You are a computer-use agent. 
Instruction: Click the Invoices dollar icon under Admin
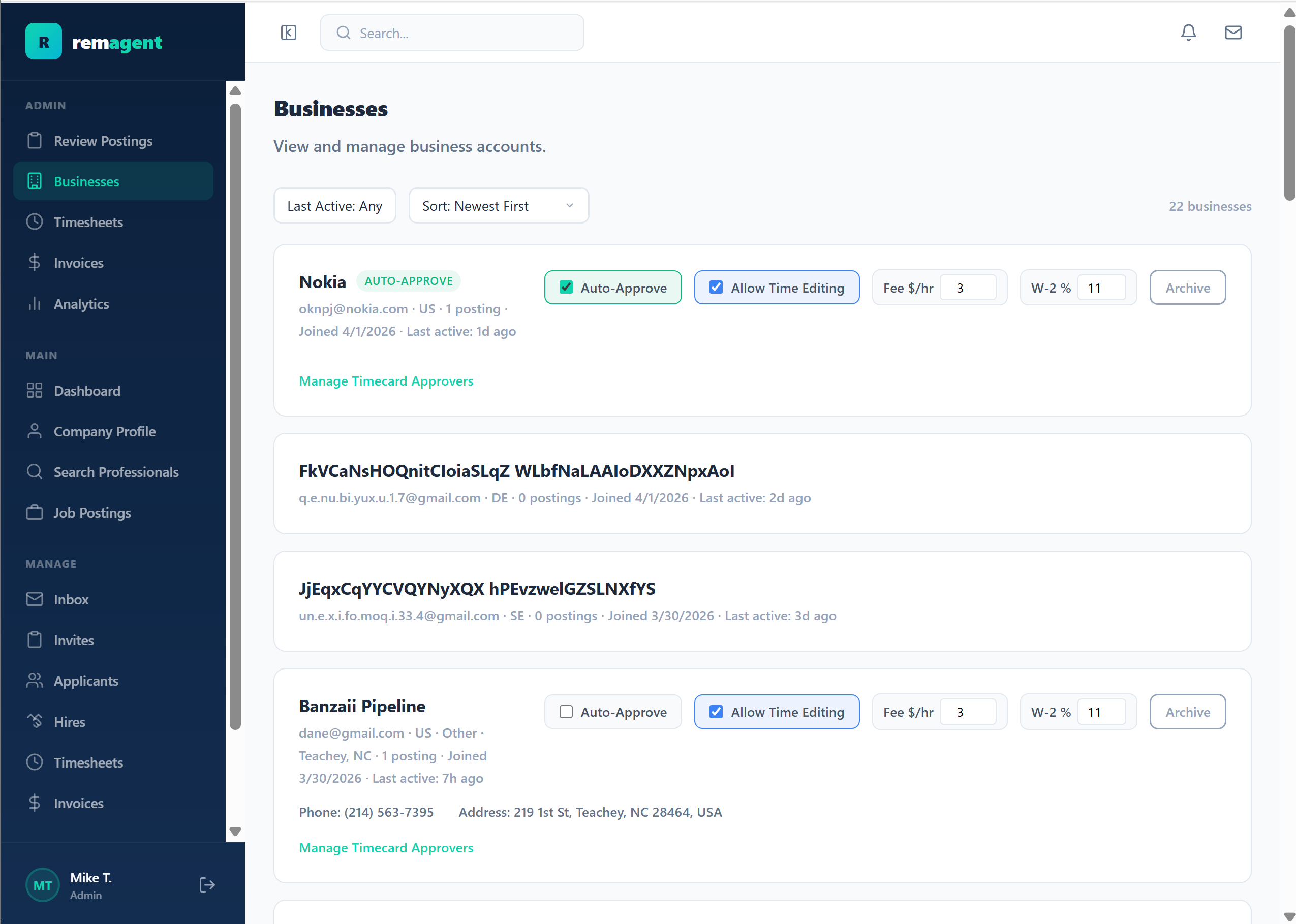(x=35, y=262)
